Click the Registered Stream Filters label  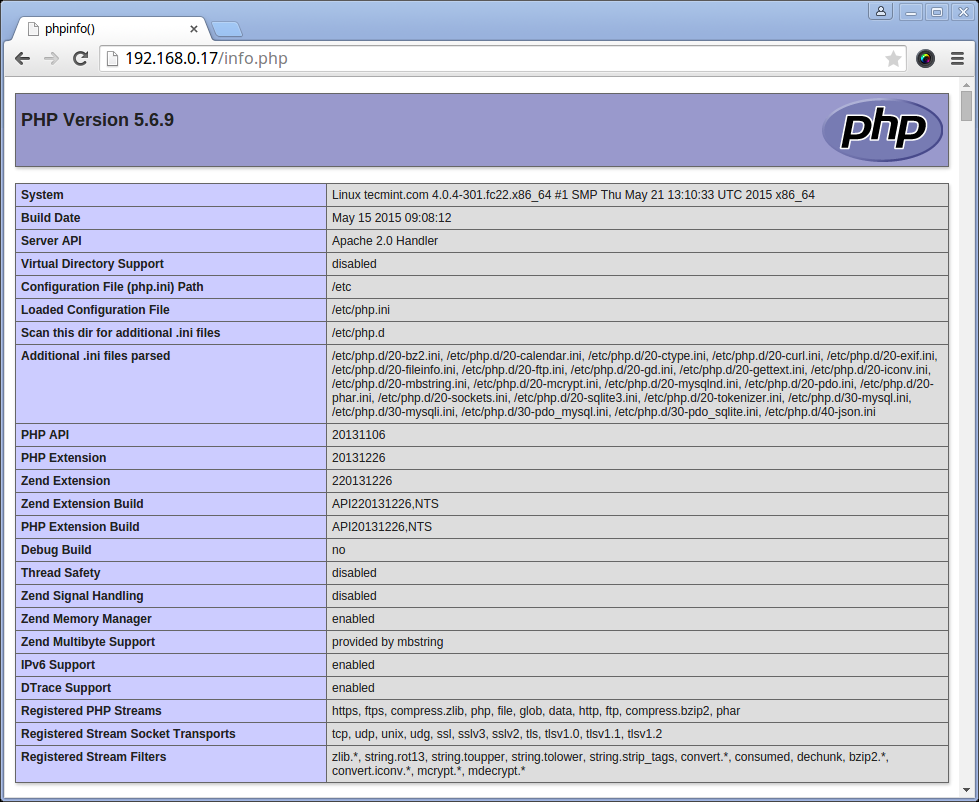coord(94,757)
